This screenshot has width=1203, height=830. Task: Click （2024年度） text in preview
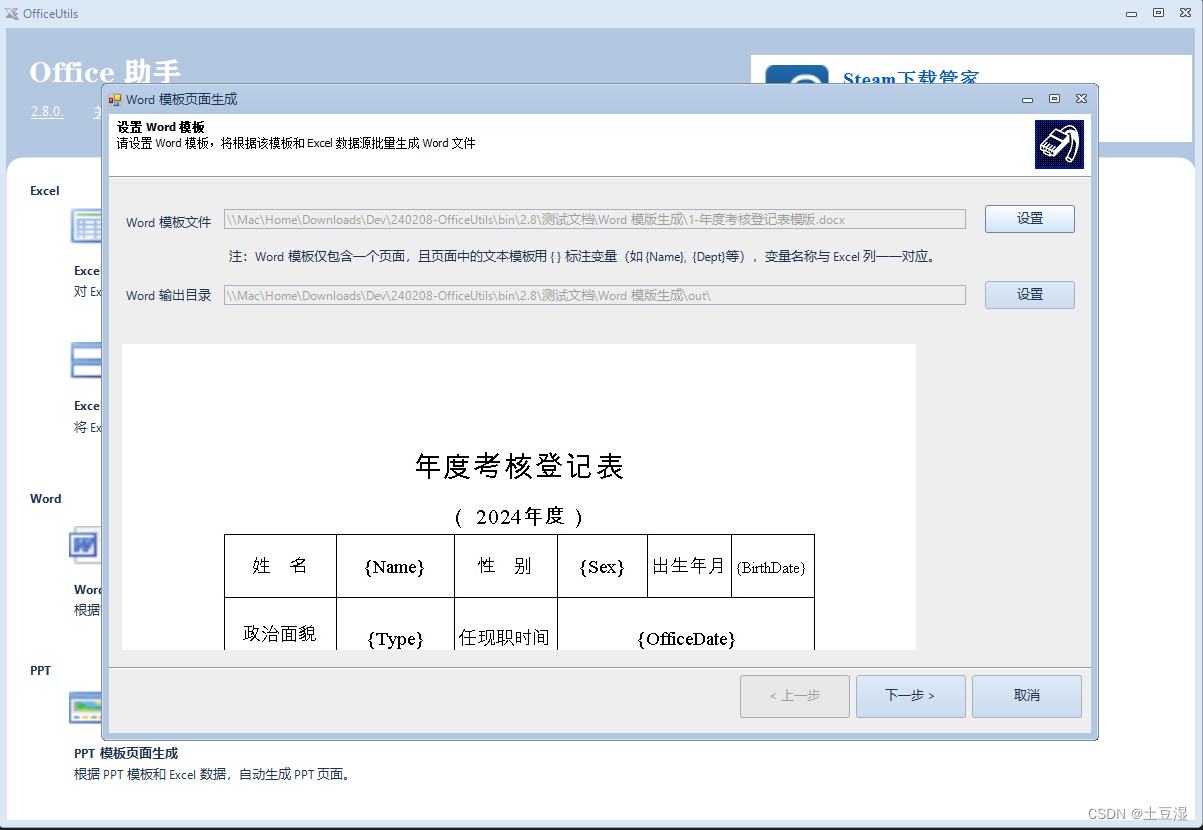tap(519, 517)
